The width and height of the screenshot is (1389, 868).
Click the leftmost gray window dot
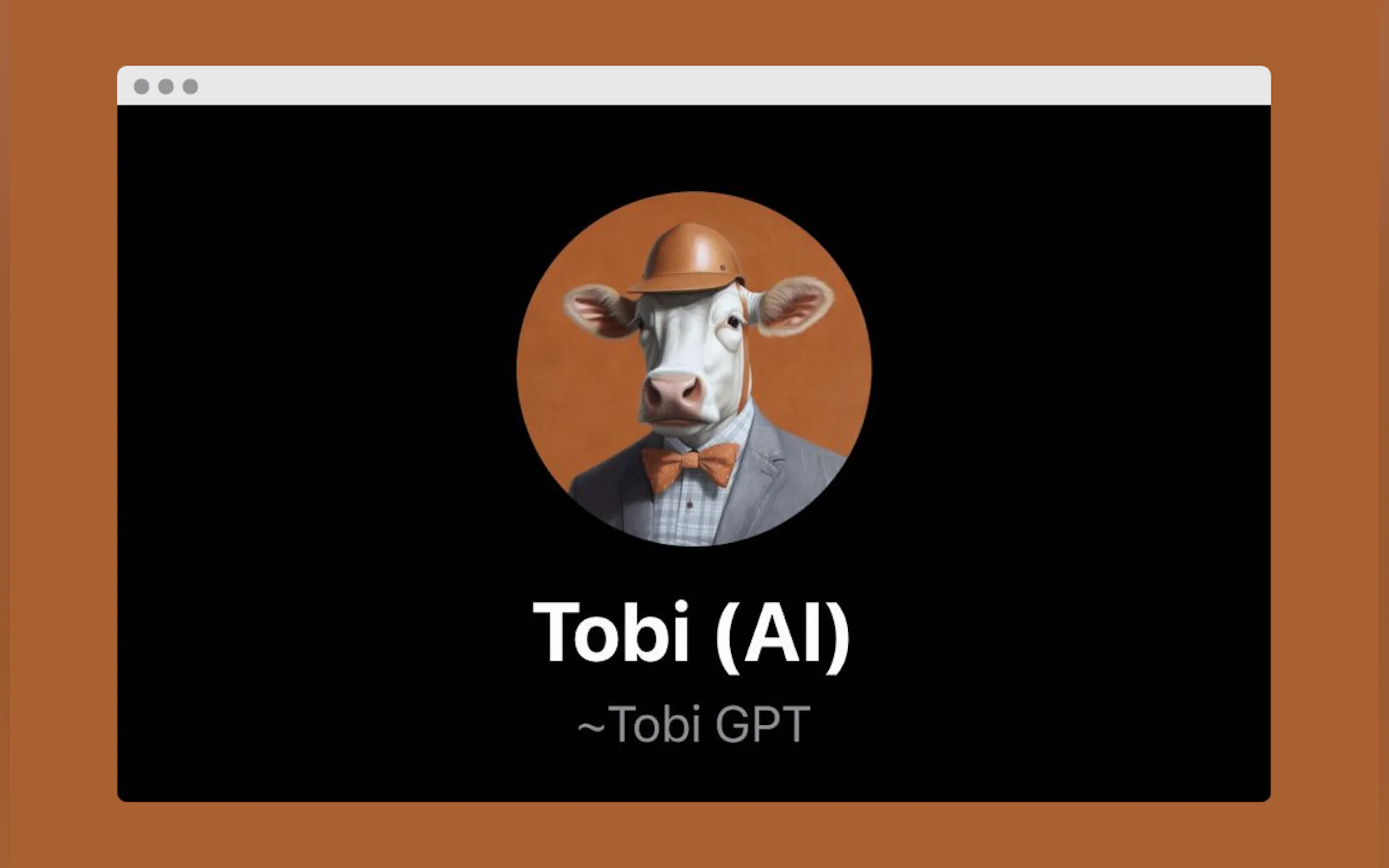click(x=141, y=87)
